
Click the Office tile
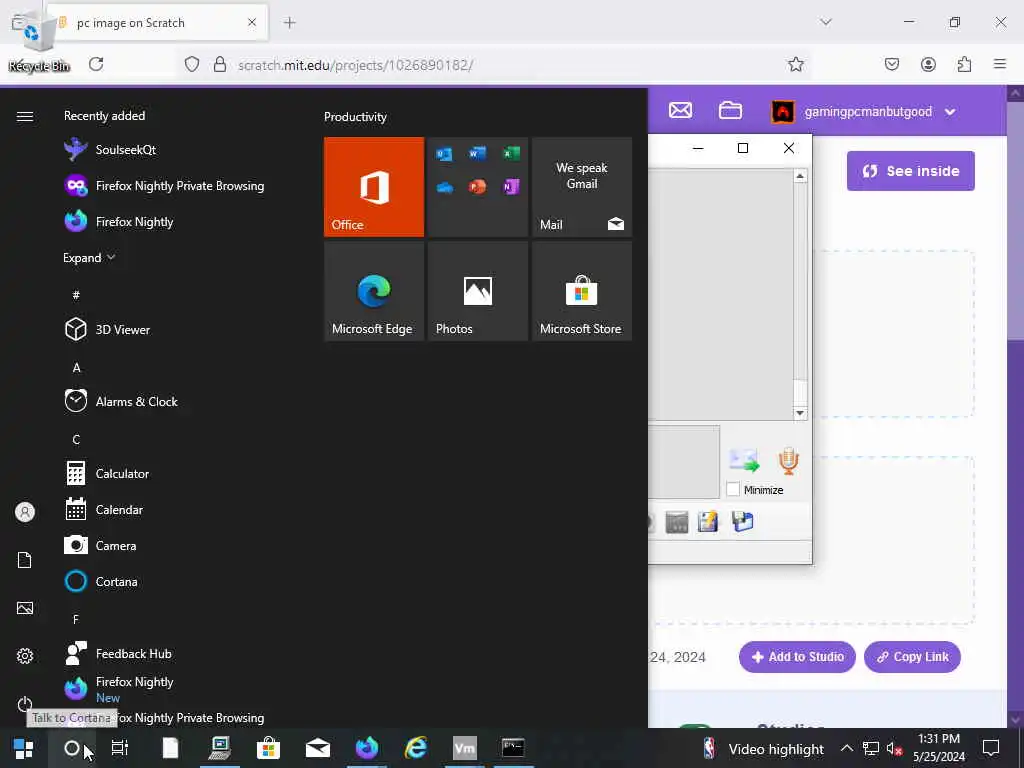374,187
